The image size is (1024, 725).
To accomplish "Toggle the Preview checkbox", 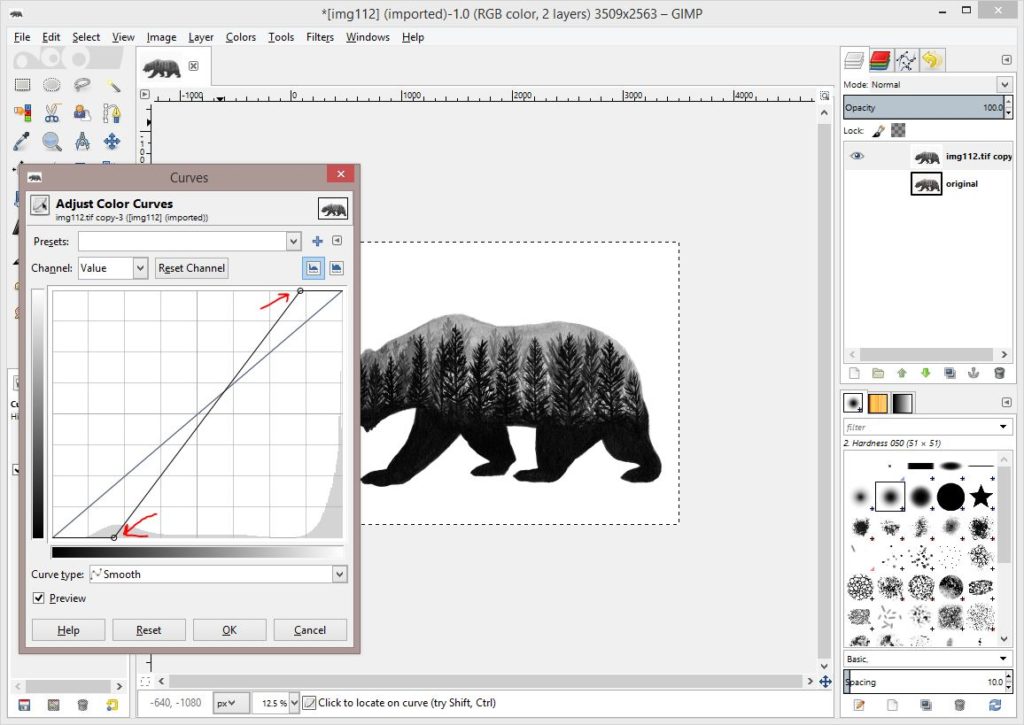I will pyautogui.click(x=39, y=598).
